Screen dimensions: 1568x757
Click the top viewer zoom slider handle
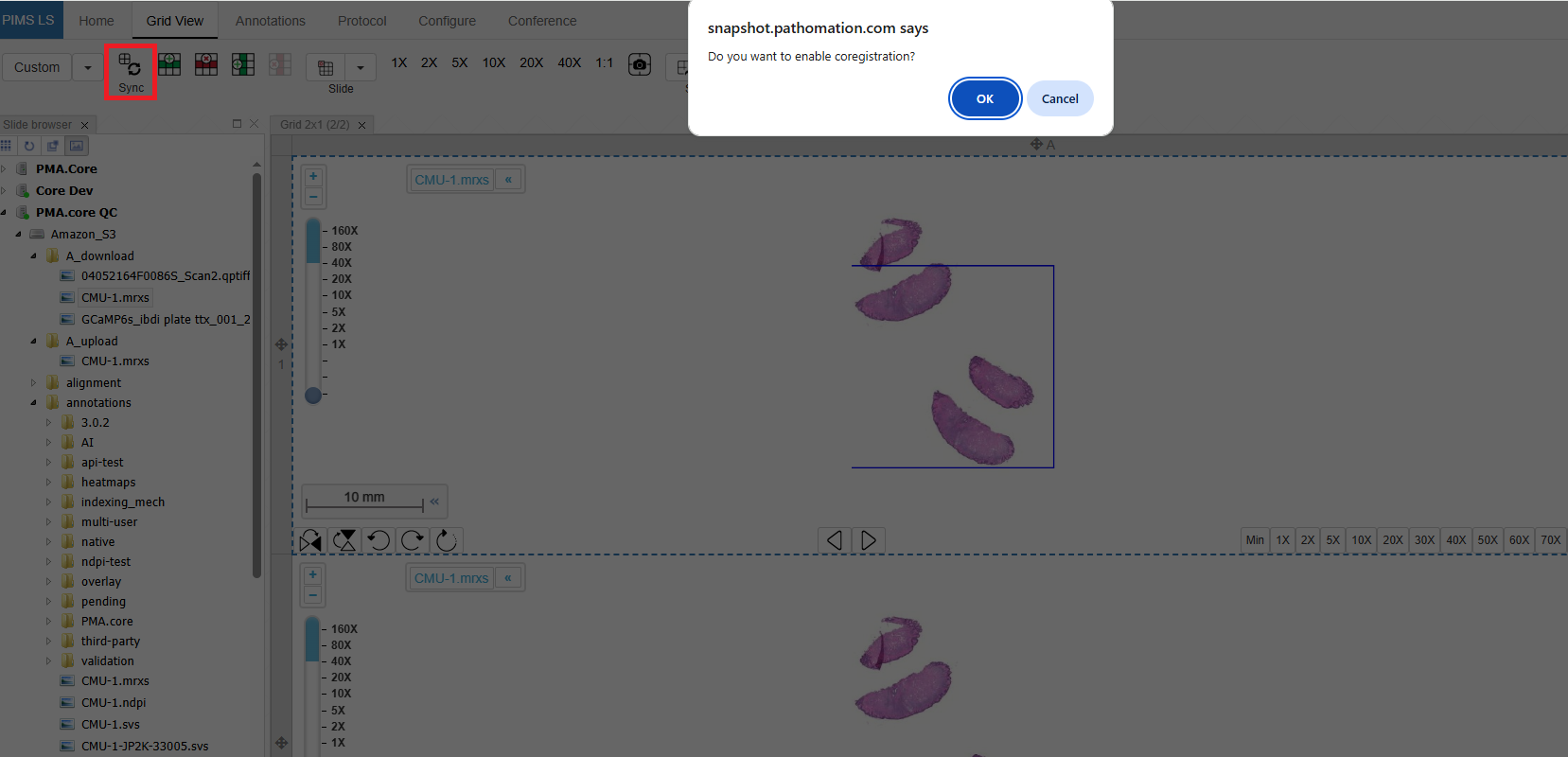(313, 396)
